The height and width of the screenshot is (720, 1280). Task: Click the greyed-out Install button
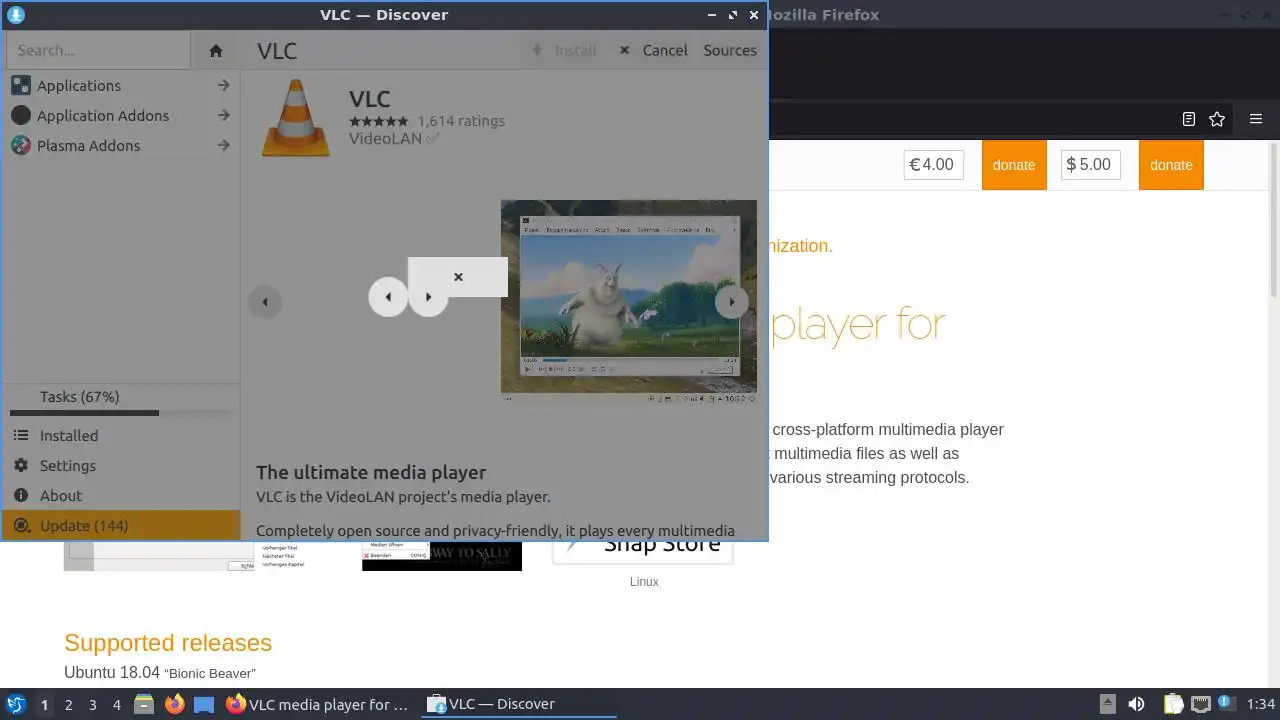(564, 50)
